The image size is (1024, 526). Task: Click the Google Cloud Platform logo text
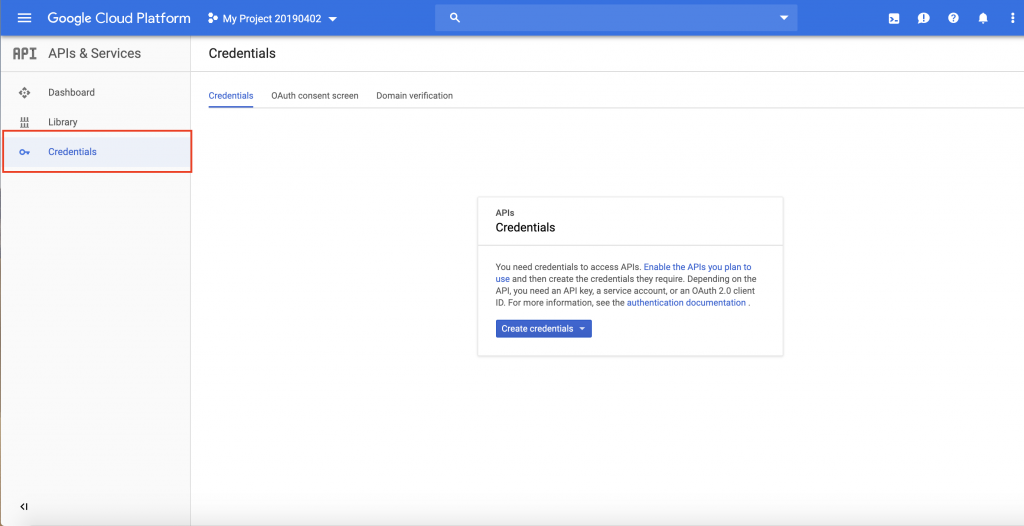(x=119, y=18)
